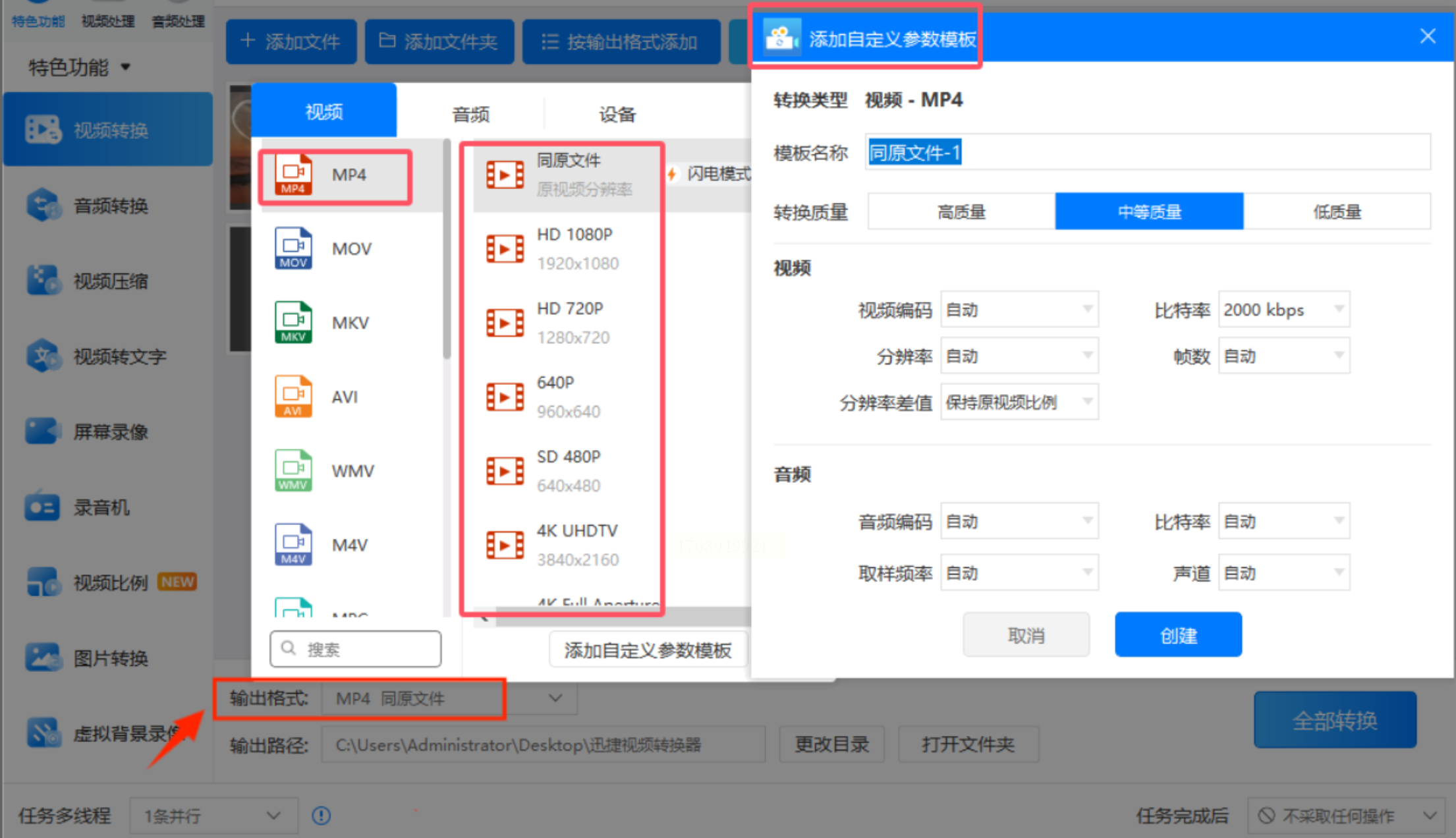The height and width of the screenshot is (838, 1456).
Task: Open the video 比特率 2000 kbps dropdown
Action: point(1283,309)
